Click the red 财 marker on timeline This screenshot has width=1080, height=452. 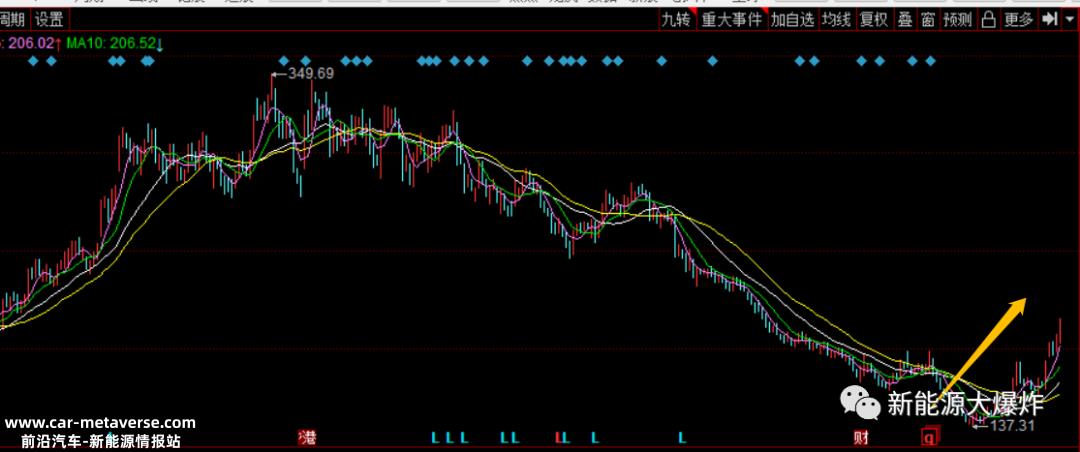click(x=861, y=437)
